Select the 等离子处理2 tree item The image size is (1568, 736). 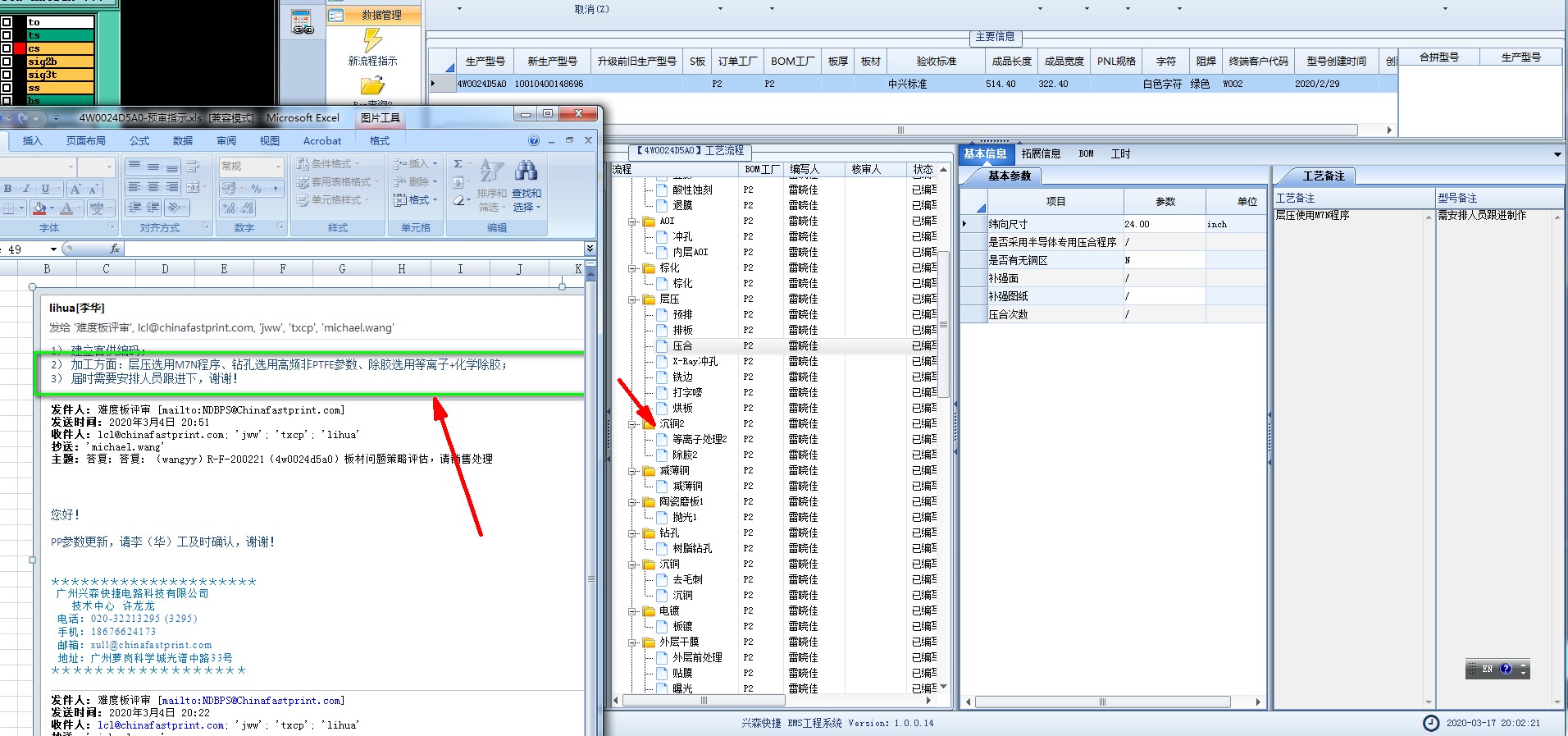[700, 440]
